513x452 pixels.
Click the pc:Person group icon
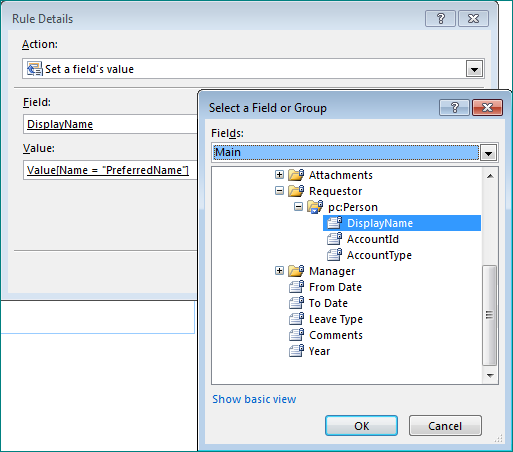tap(315, 207)
